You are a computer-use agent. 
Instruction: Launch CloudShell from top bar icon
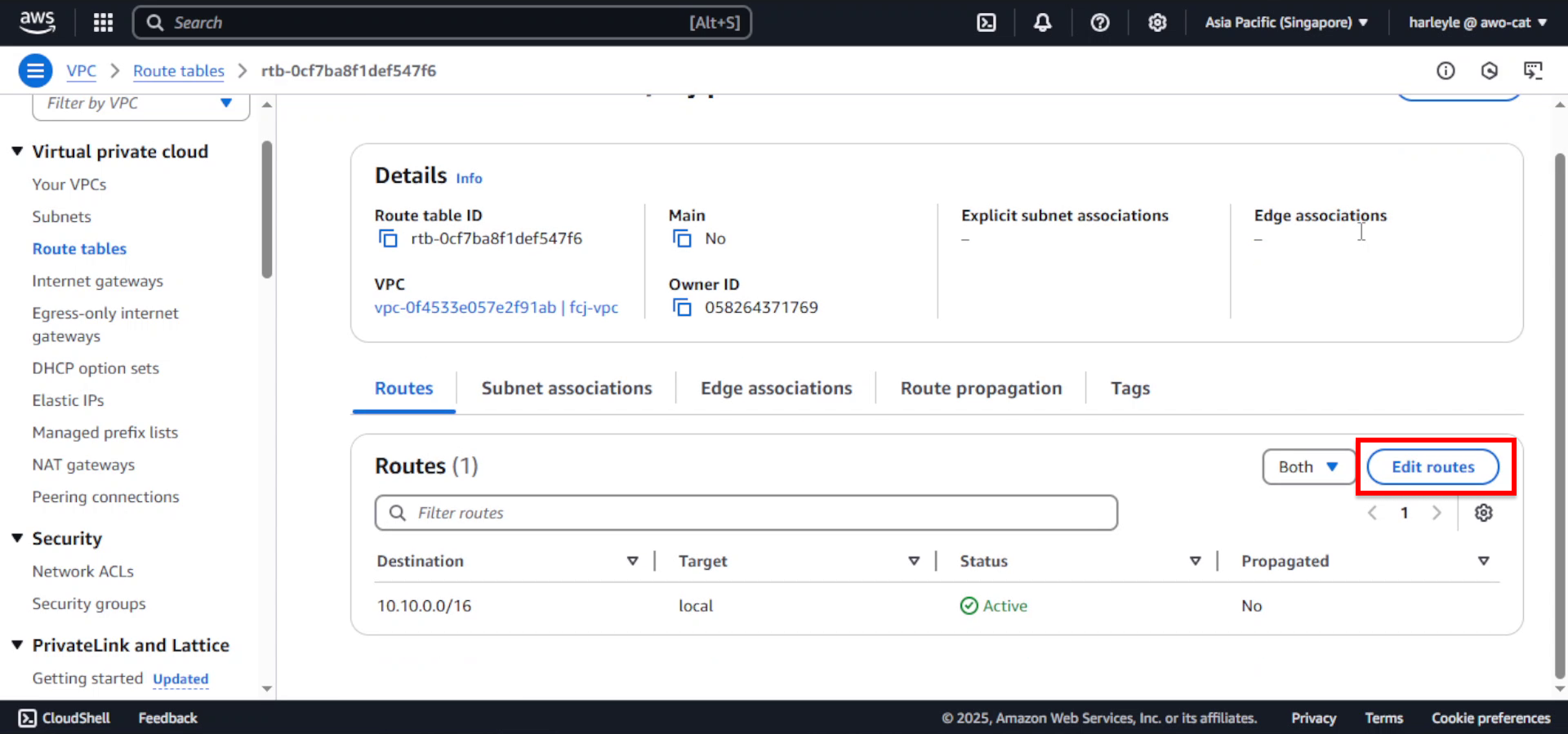pos(987,23)
